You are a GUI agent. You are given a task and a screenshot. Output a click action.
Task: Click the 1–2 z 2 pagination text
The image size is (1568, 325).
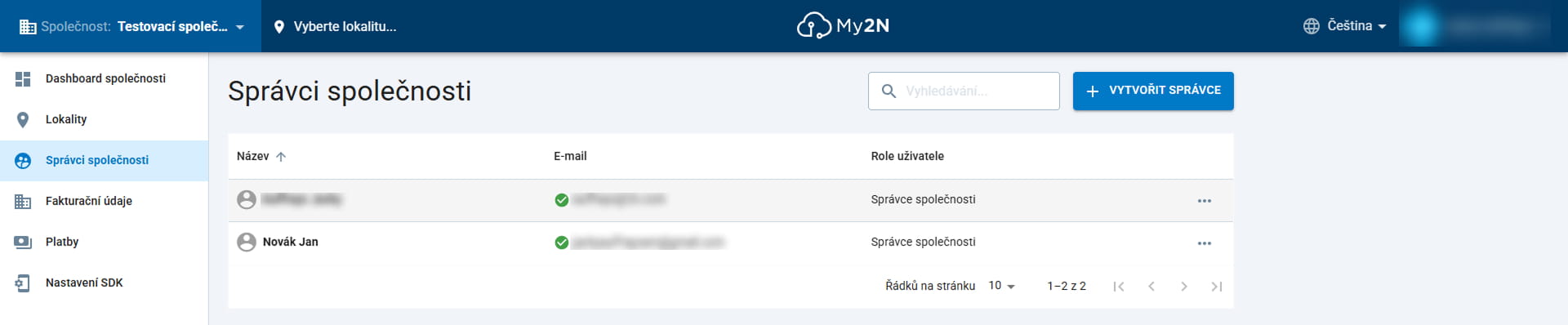pos(1067,286)
